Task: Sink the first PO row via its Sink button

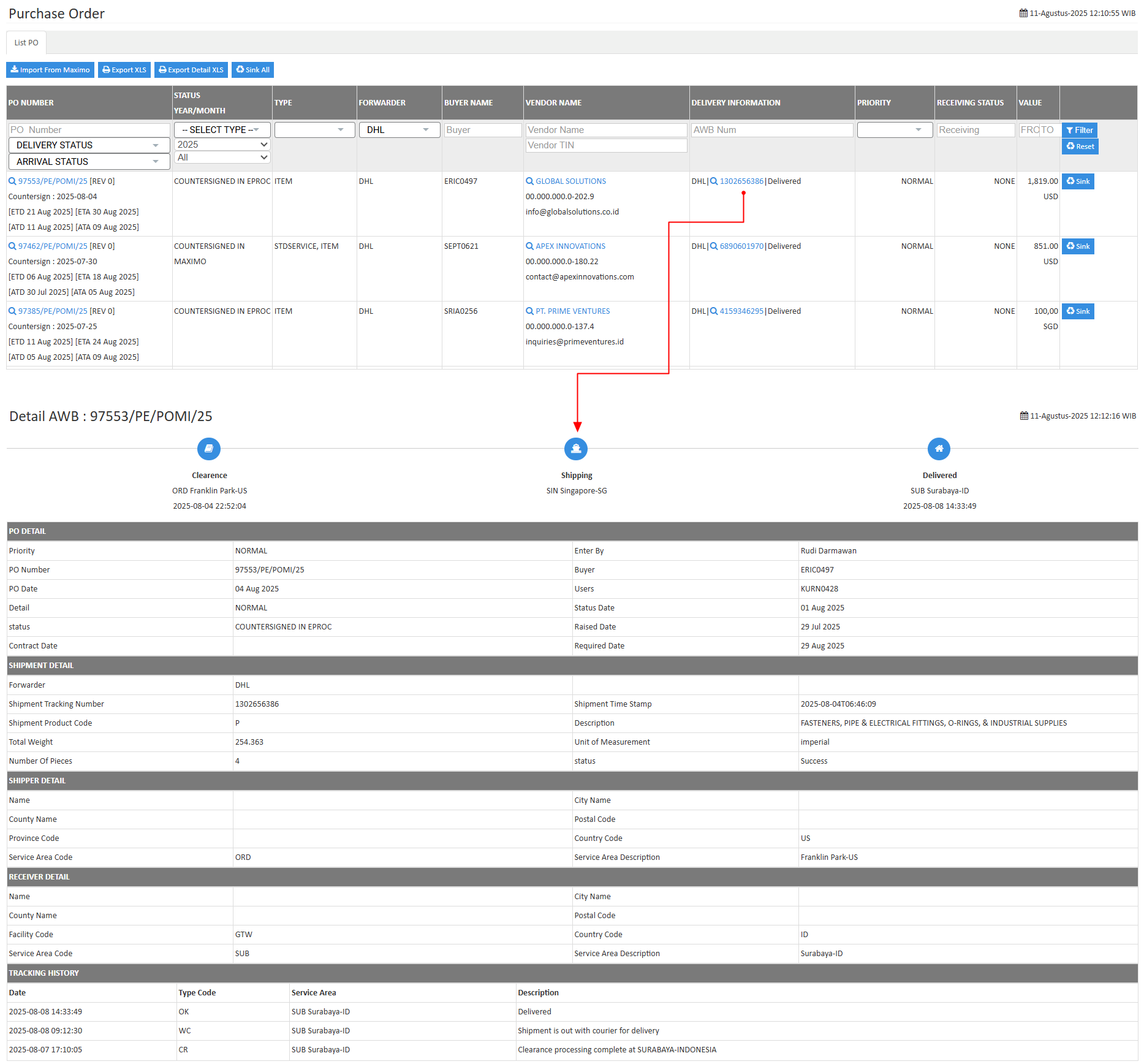Action: click(x=1077, y=181)
